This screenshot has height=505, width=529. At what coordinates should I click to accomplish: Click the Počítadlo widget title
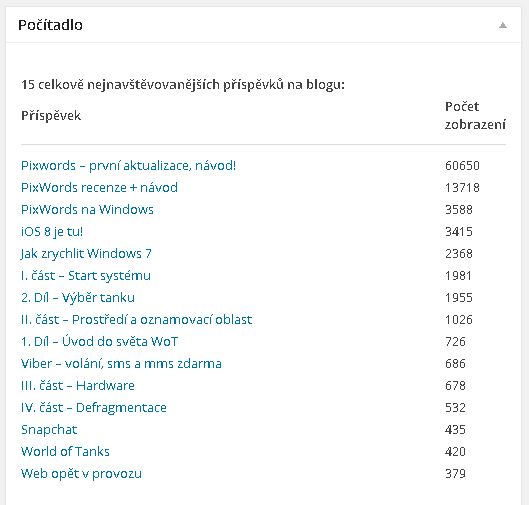50,25
